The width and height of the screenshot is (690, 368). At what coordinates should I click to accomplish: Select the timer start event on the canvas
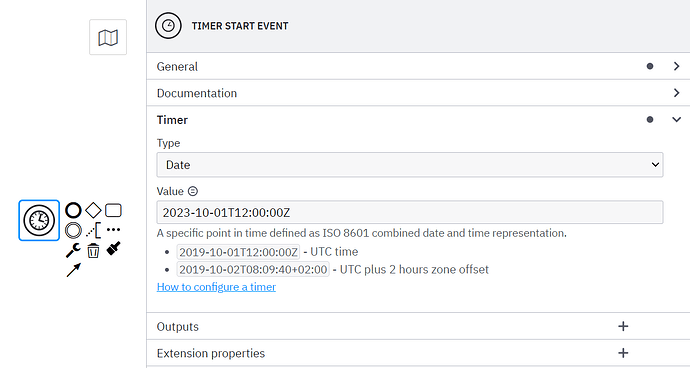coord(39,220)
